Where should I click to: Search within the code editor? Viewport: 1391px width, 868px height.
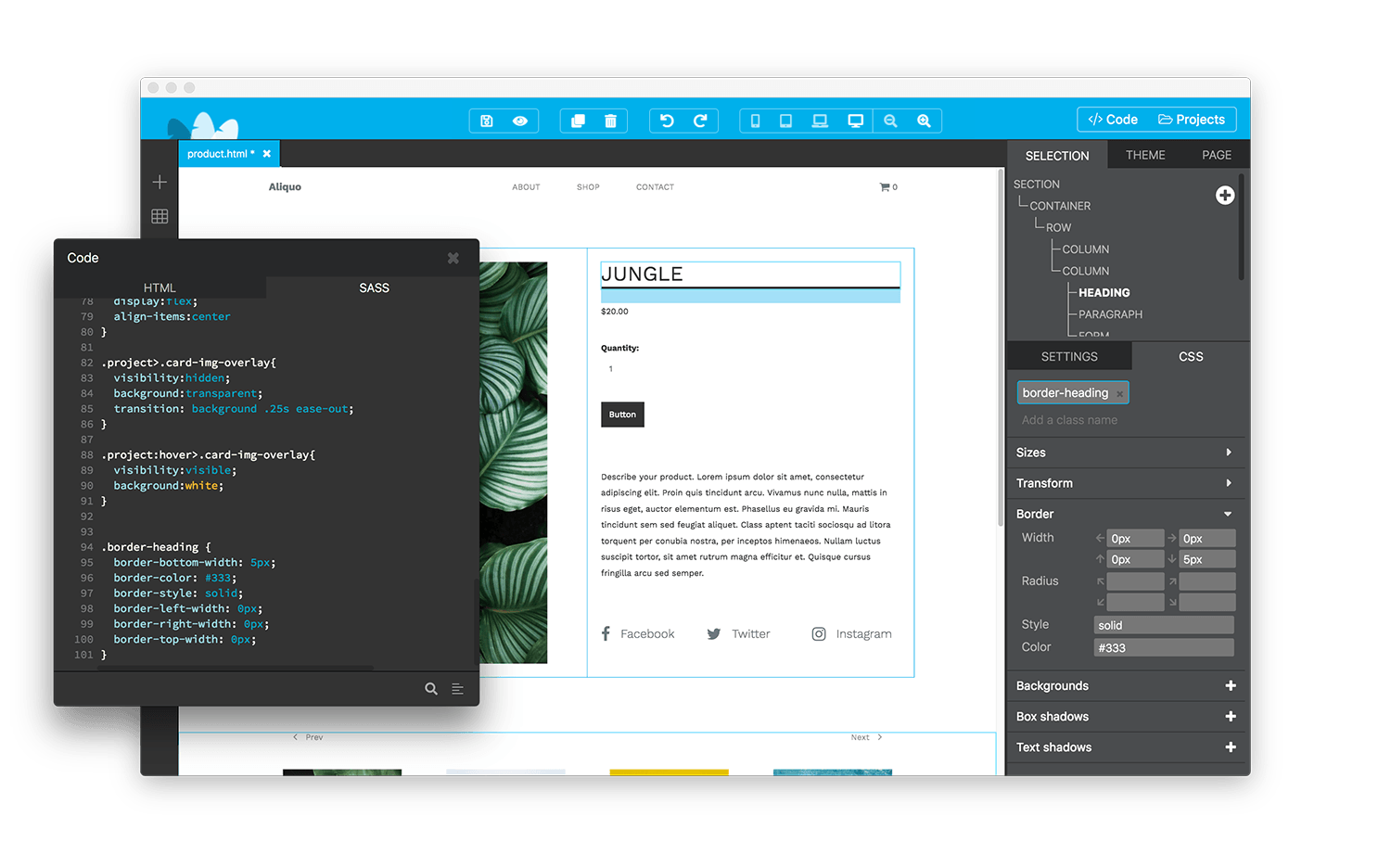[x=431, y=689]
